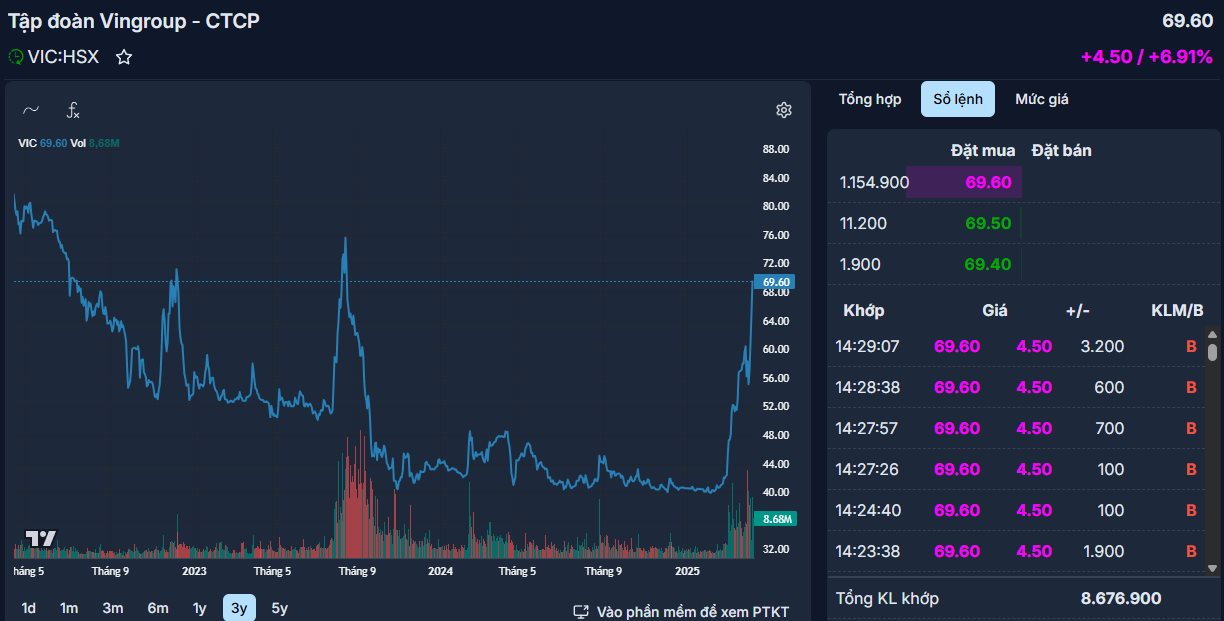This screenshot has height=621, width=1224.
Task: Click the VIC 69.60 Vol legend on chart
Action: pyautogui.click(x=68, y=143)
